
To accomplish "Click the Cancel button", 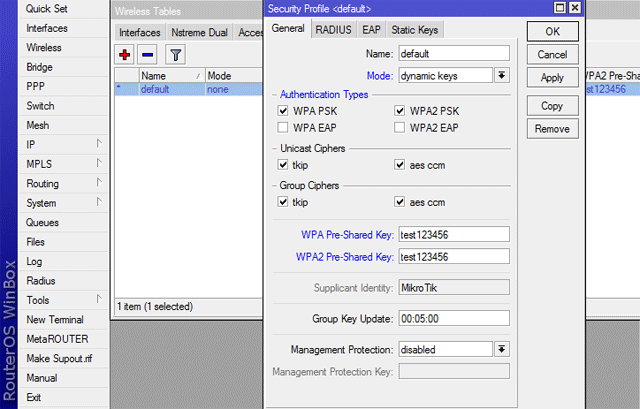I will coord(553,55).
